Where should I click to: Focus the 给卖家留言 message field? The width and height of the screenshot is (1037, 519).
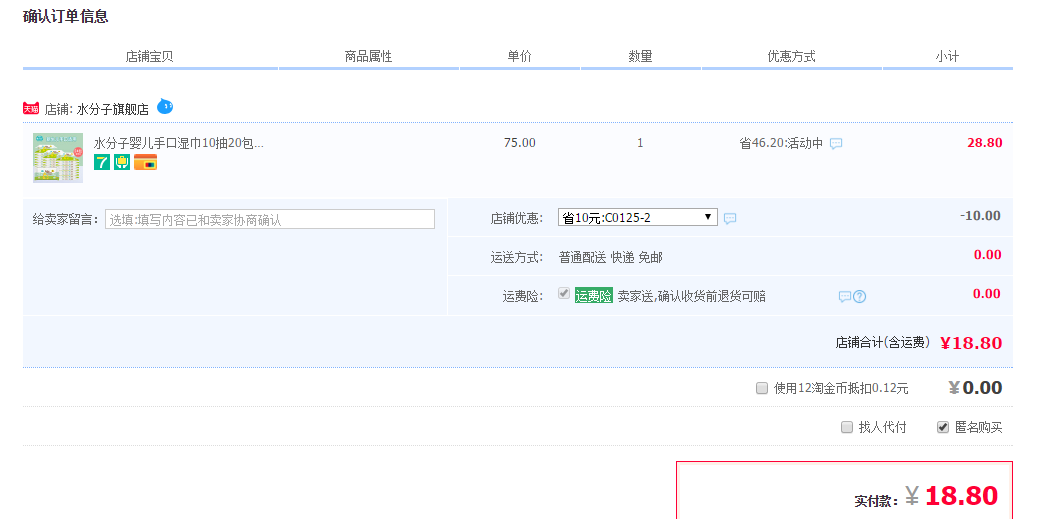pos(270,219)
